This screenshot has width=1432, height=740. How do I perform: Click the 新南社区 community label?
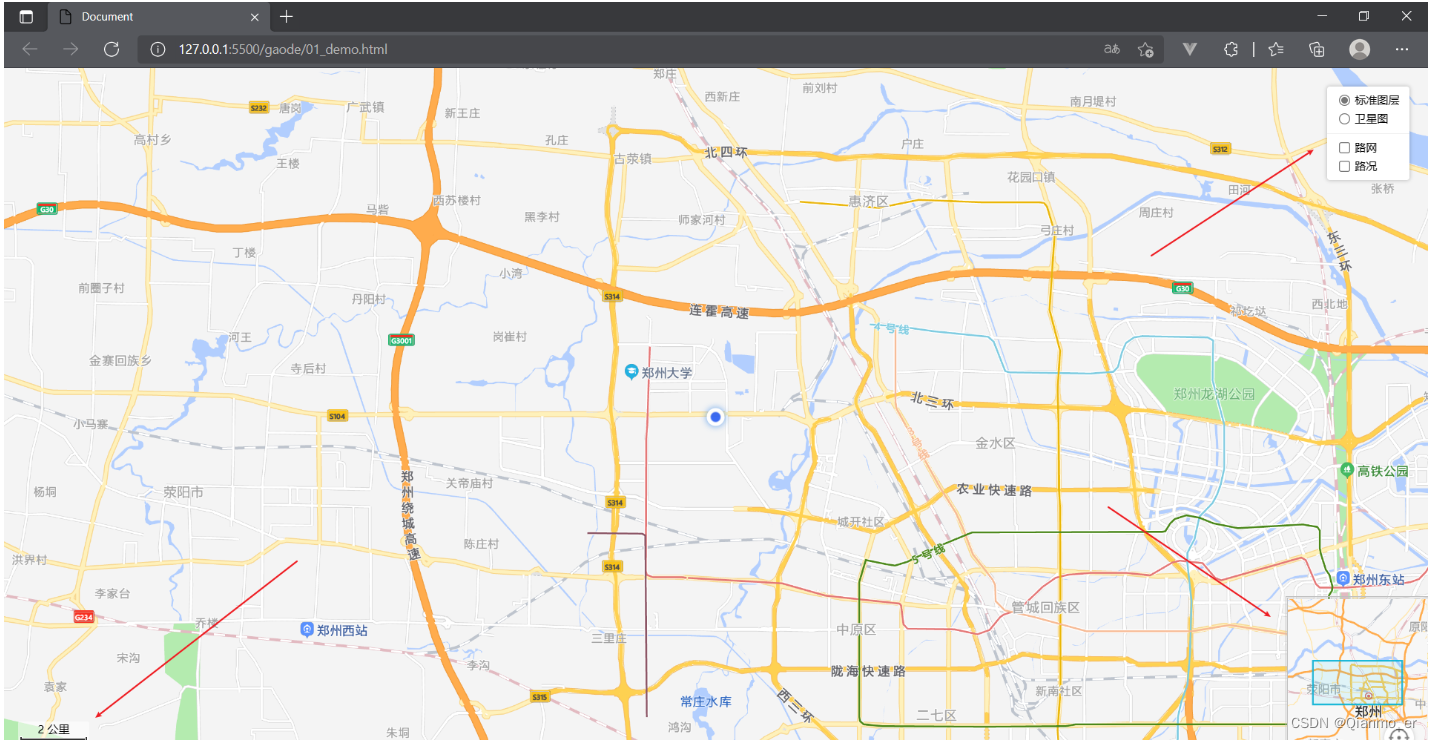pyautogui.click(x=1059, y=691)
